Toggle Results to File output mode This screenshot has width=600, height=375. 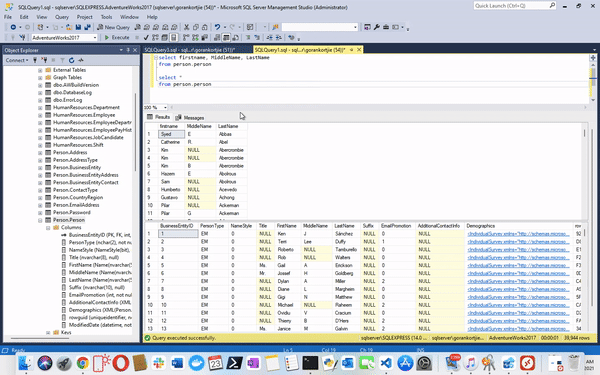click(235, 38)
